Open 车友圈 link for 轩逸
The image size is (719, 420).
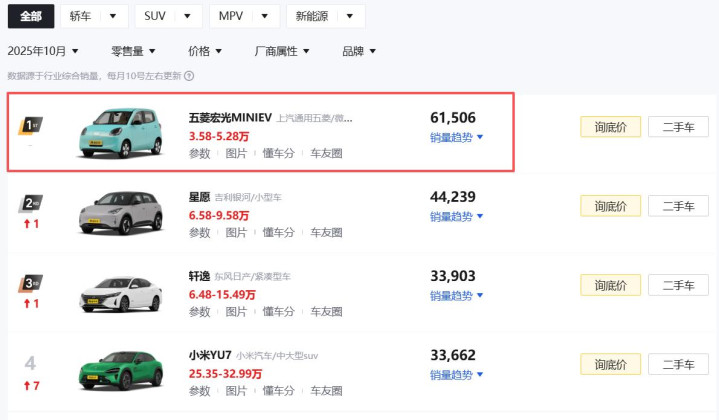coord(326,312)
